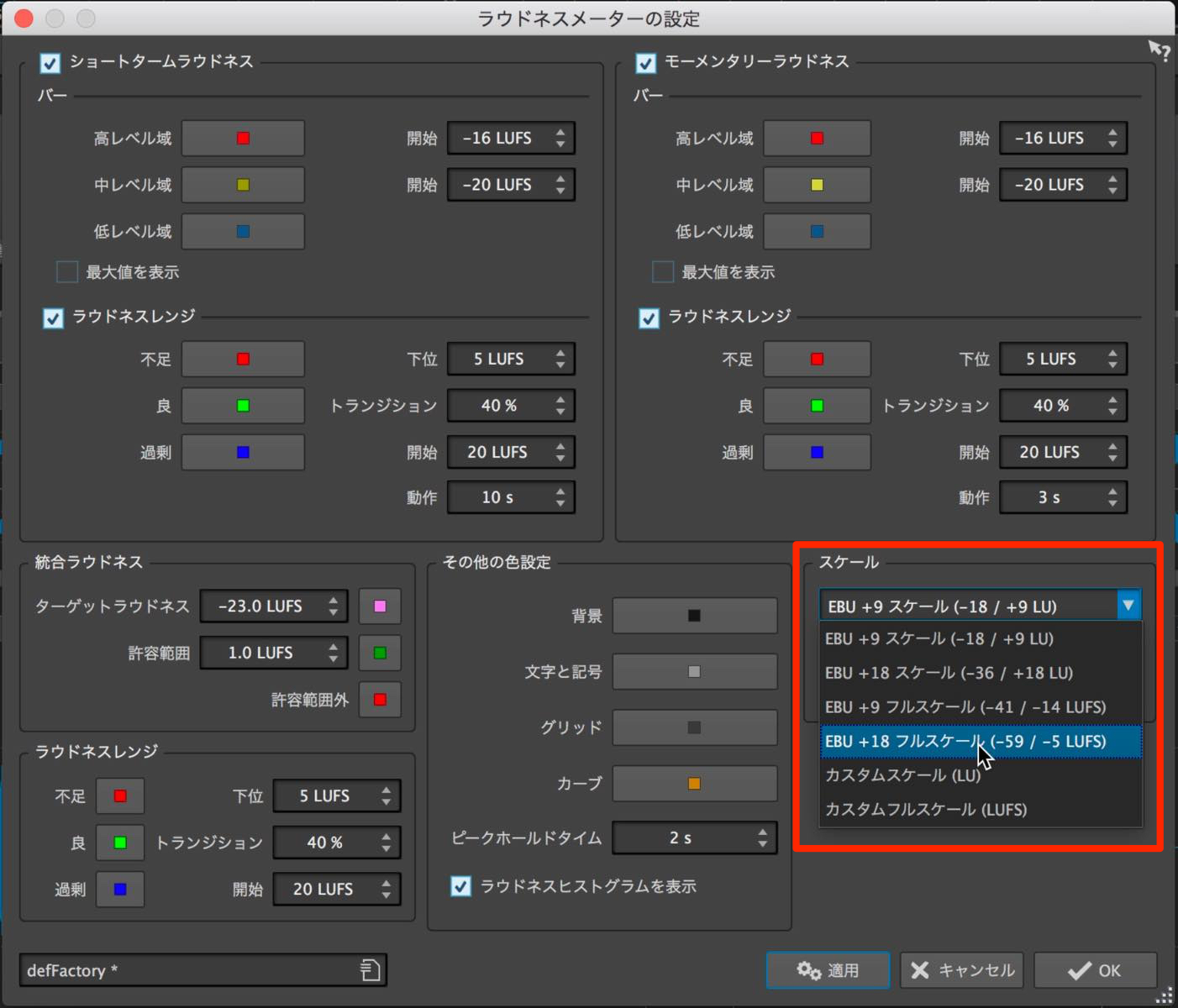Change integrated range 過剰 blue swatch
The image size is (1178, 1008).
(x=120, y=890)
